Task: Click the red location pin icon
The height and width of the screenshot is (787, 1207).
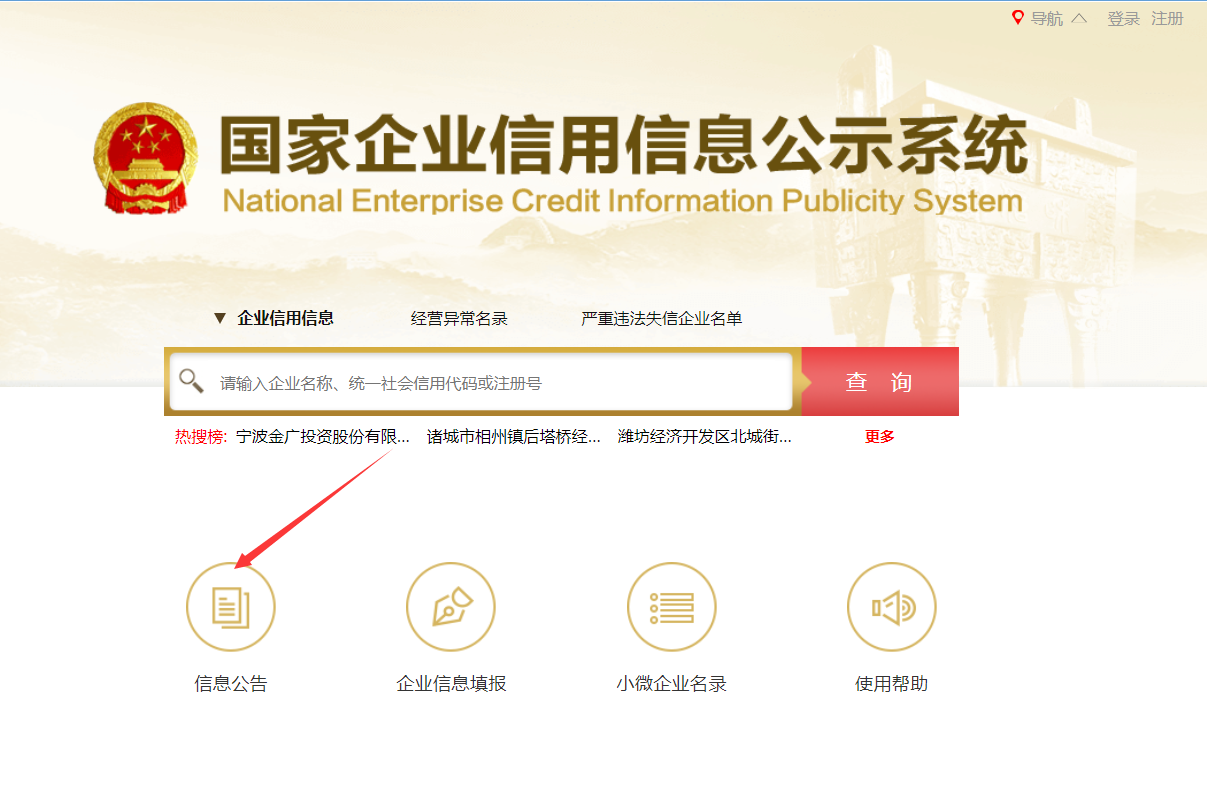Action: (x=1018, y=18)
